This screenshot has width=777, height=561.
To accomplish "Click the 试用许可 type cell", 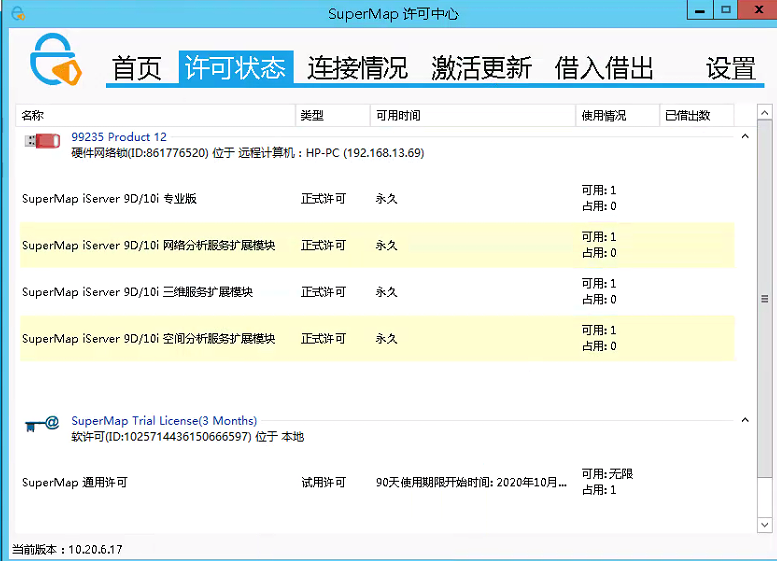I will (x=324, y=482).
